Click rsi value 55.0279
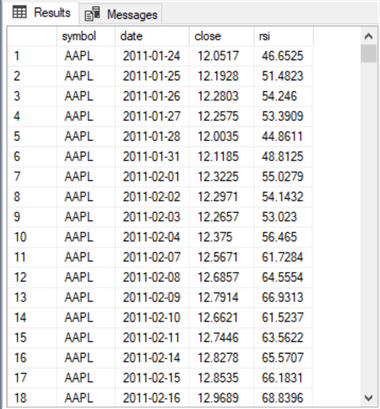This screenshot has width=380, height=409. (x=283, y=176)
